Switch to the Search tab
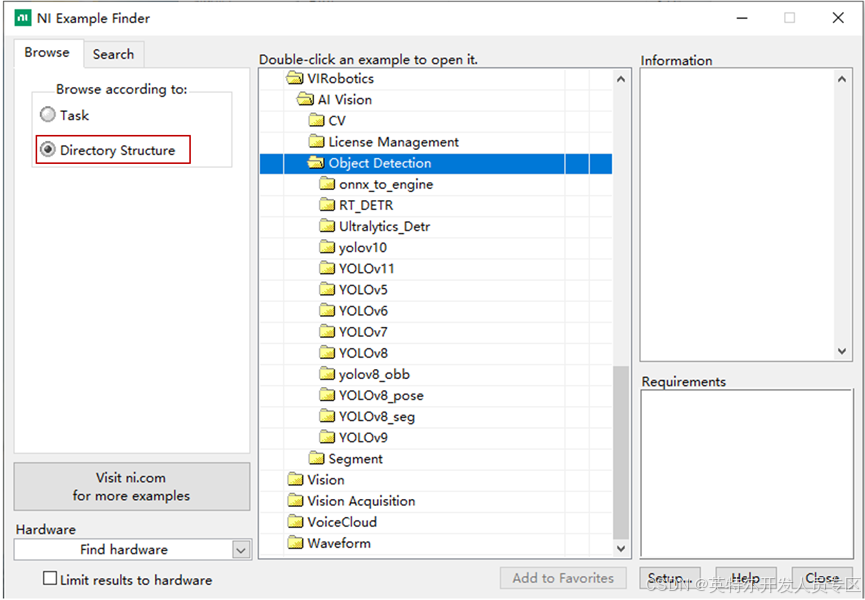This screenshot has height=600, width=865. 113,54
